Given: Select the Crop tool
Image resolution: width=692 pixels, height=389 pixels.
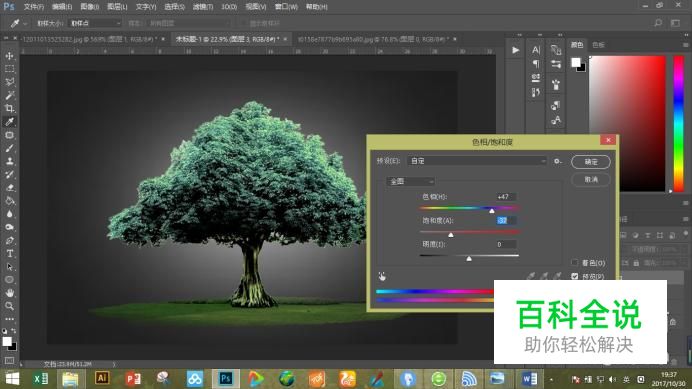Looking at the screenshot, I should (x=9, y=109).
